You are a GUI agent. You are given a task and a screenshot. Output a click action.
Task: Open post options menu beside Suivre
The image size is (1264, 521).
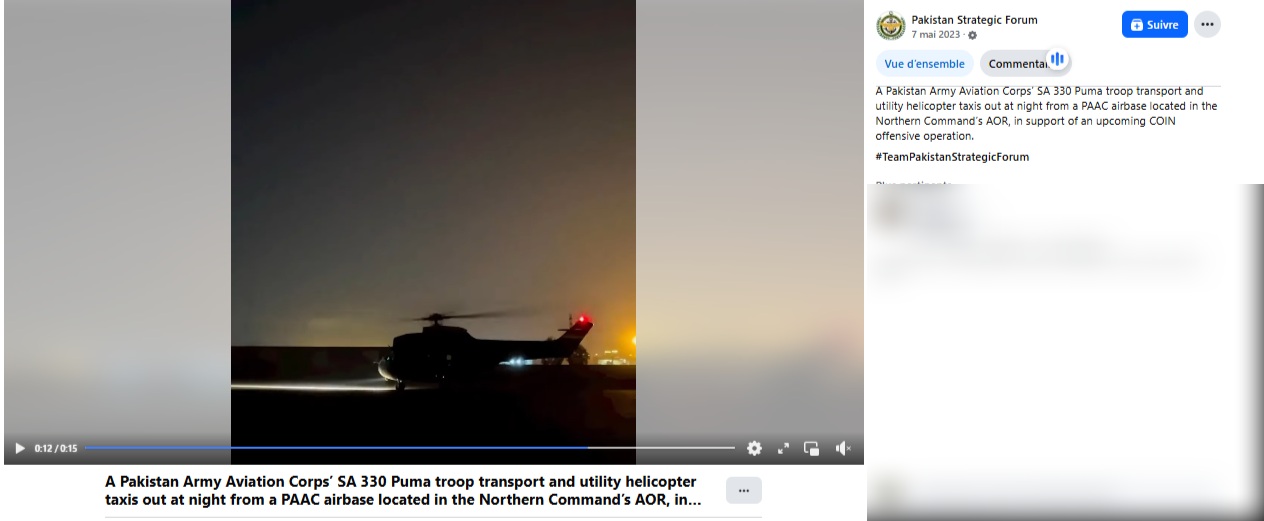pos(1207,25)
